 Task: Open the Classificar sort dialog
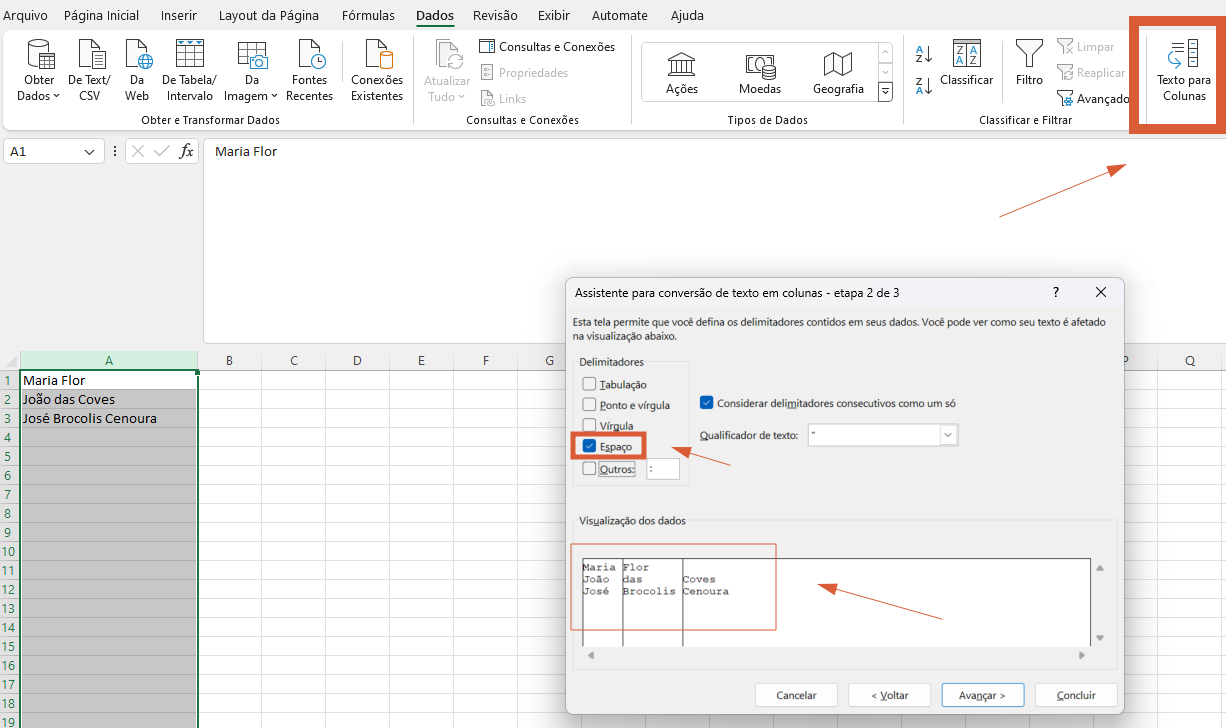(x=966, y=63)
